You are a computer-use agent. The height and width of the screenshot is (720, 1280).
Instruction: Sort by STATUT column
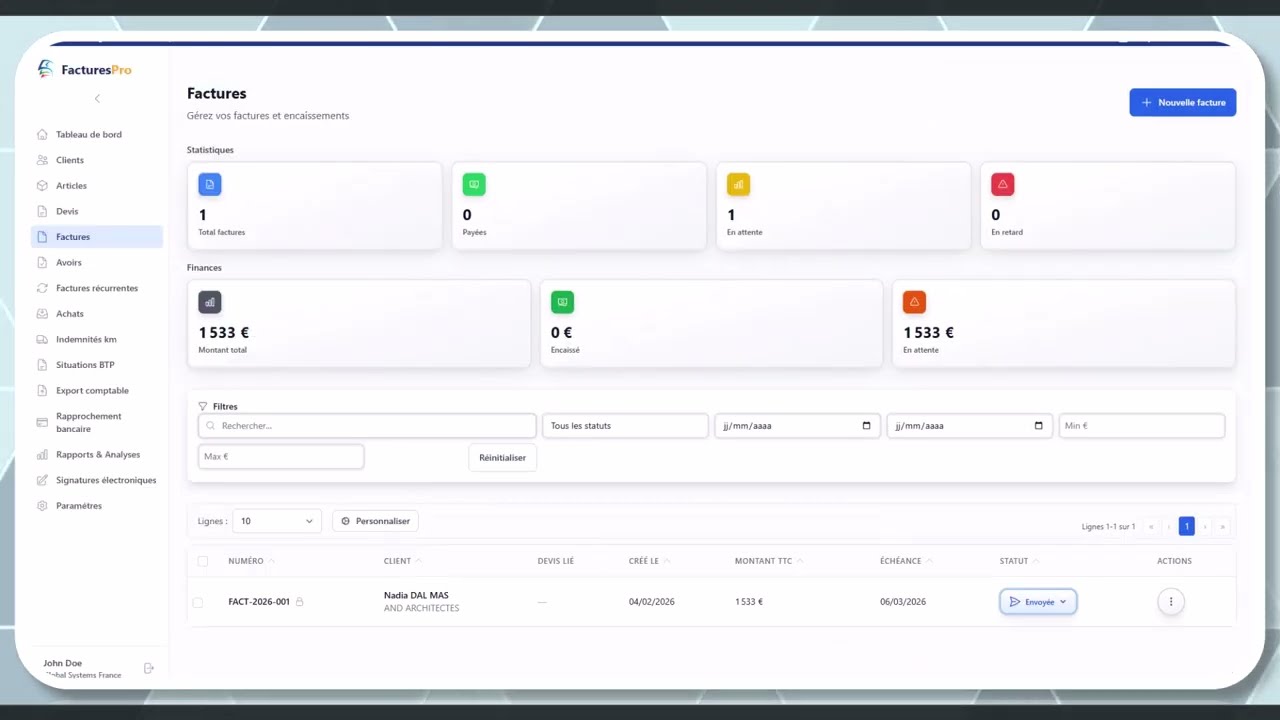[1019, 561]
